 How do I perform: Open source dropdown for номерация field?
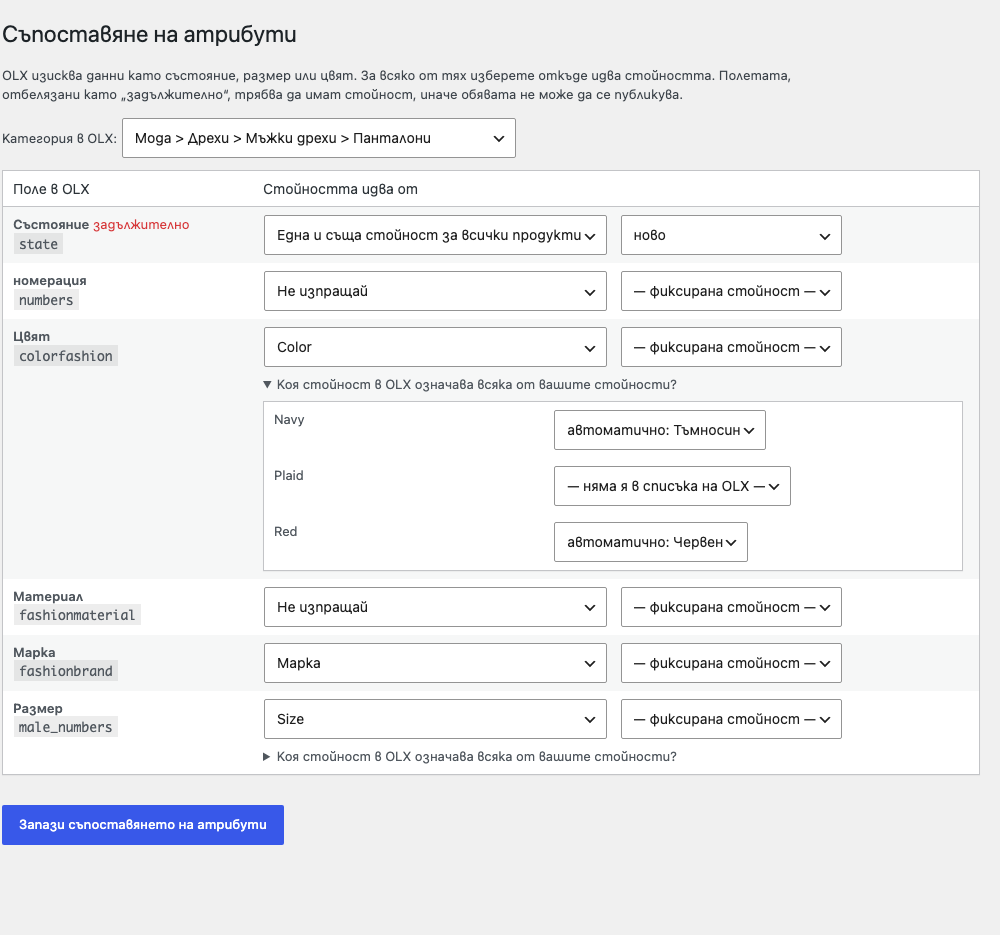[x=435, y=291]
